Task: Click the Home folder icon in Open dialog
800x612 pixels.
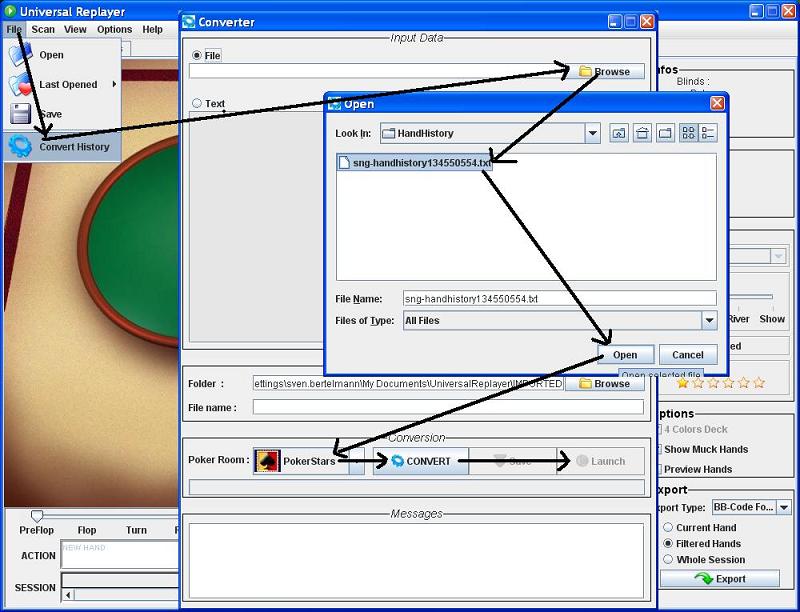Action: 642,134
